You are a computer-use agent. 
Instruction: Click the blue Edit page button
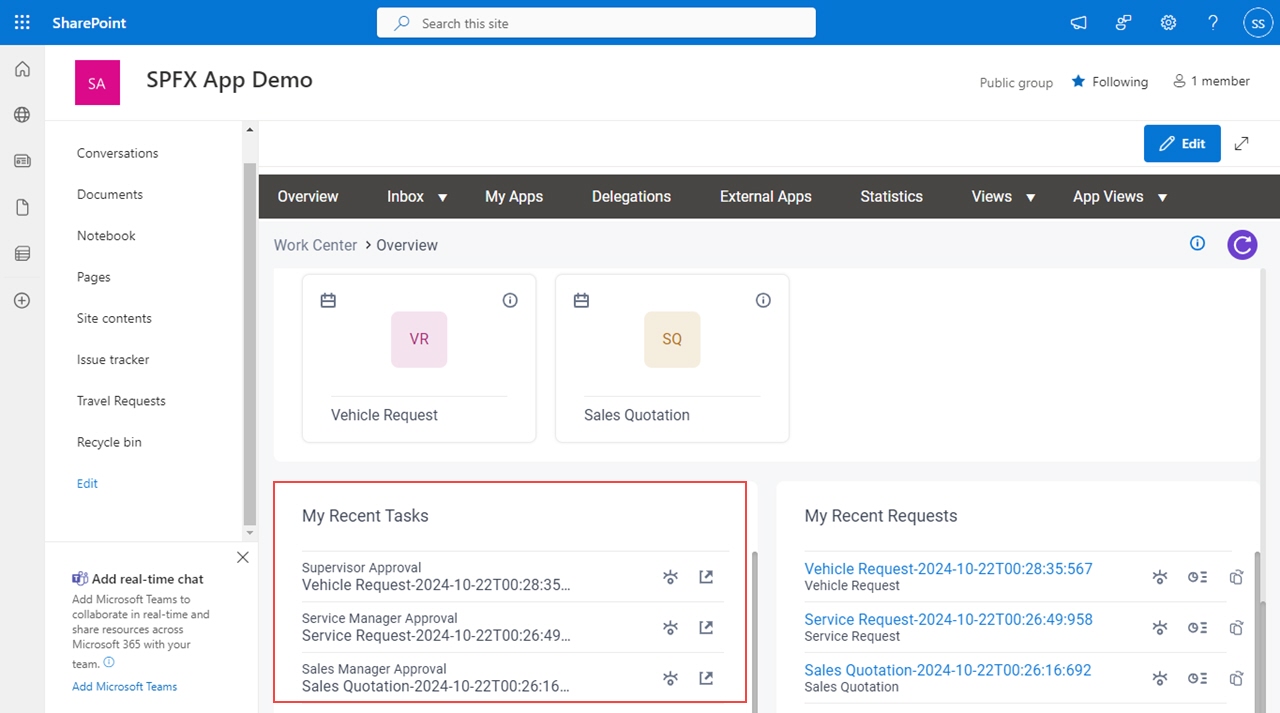[x=1182, y=143]
